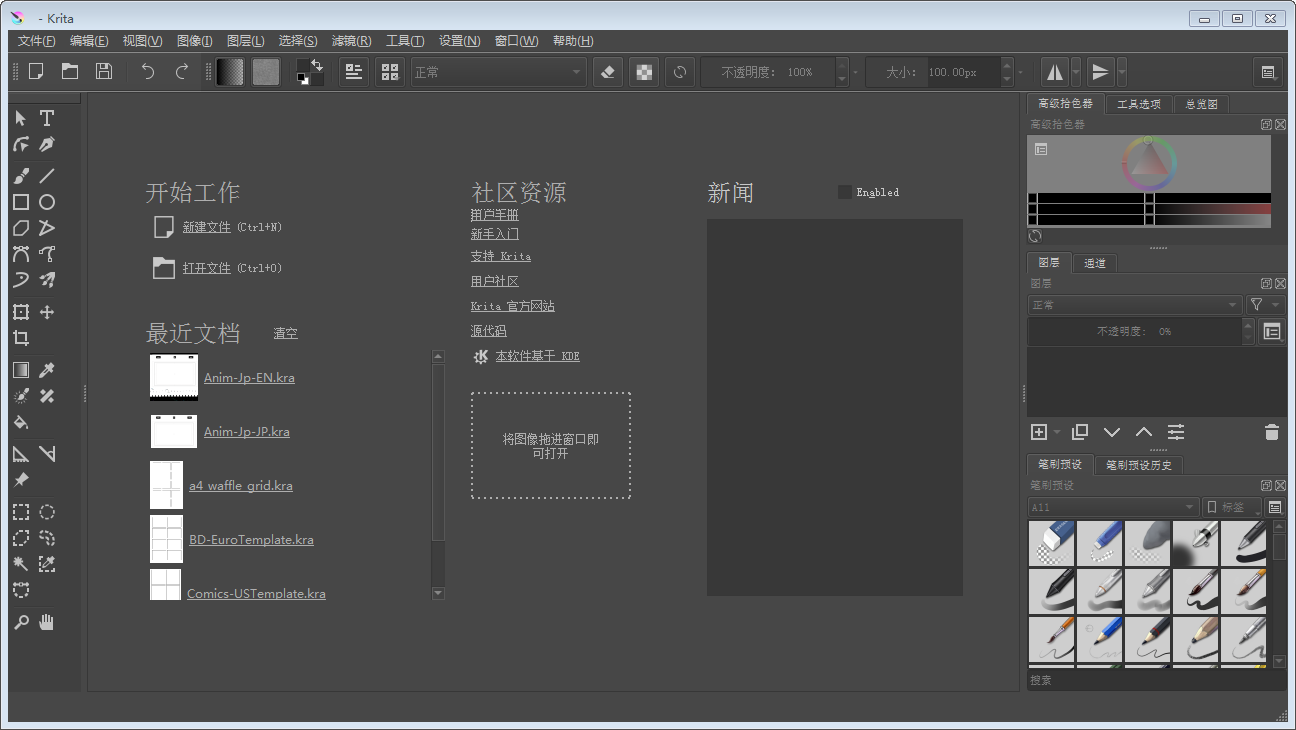Select the Rectangle shape tool
Screen dimensions: 1296x730
pos(21,202)
